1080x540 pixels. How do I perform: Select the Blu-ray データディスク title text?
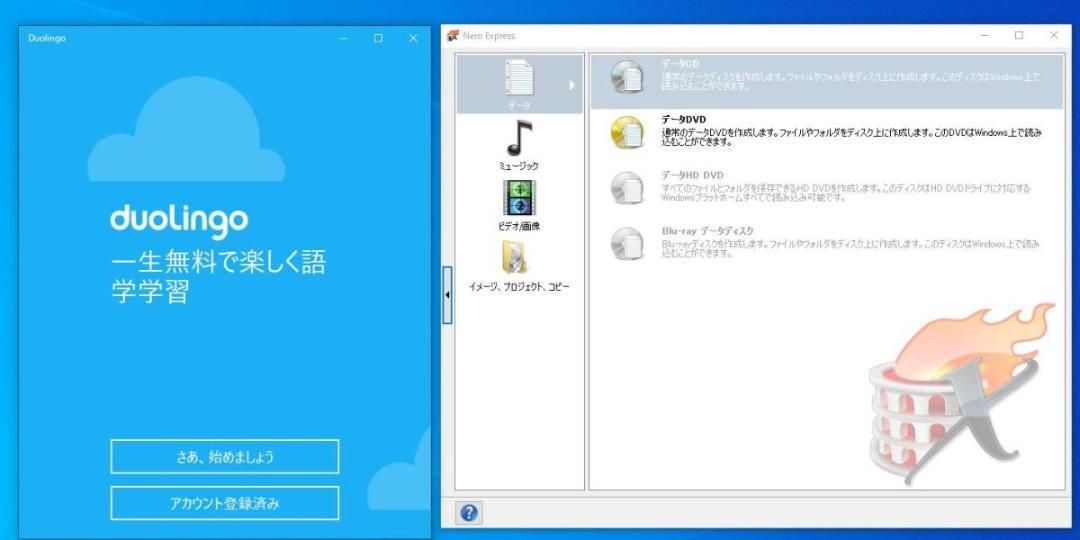[x=707, y=231]
